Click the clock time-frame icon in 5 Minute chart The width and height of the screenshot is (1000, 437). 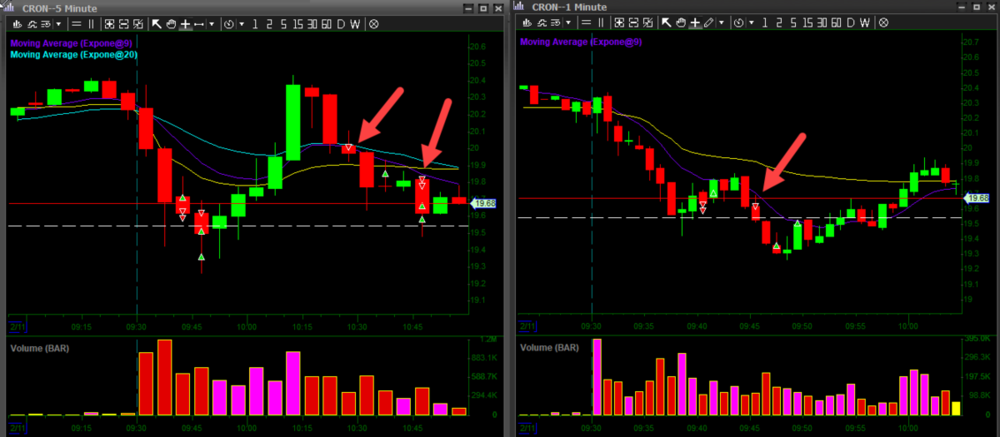click(229, 23)
